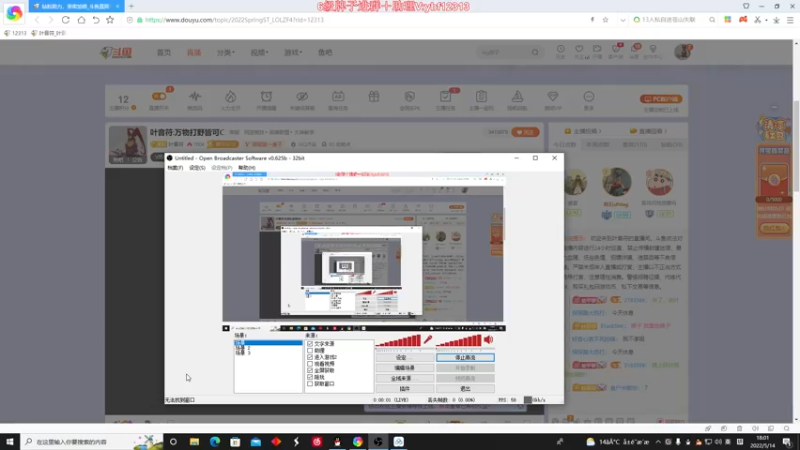Expand the system tray hidden icons chevron
The image size is (800, 450).
[x=658, y=442]
